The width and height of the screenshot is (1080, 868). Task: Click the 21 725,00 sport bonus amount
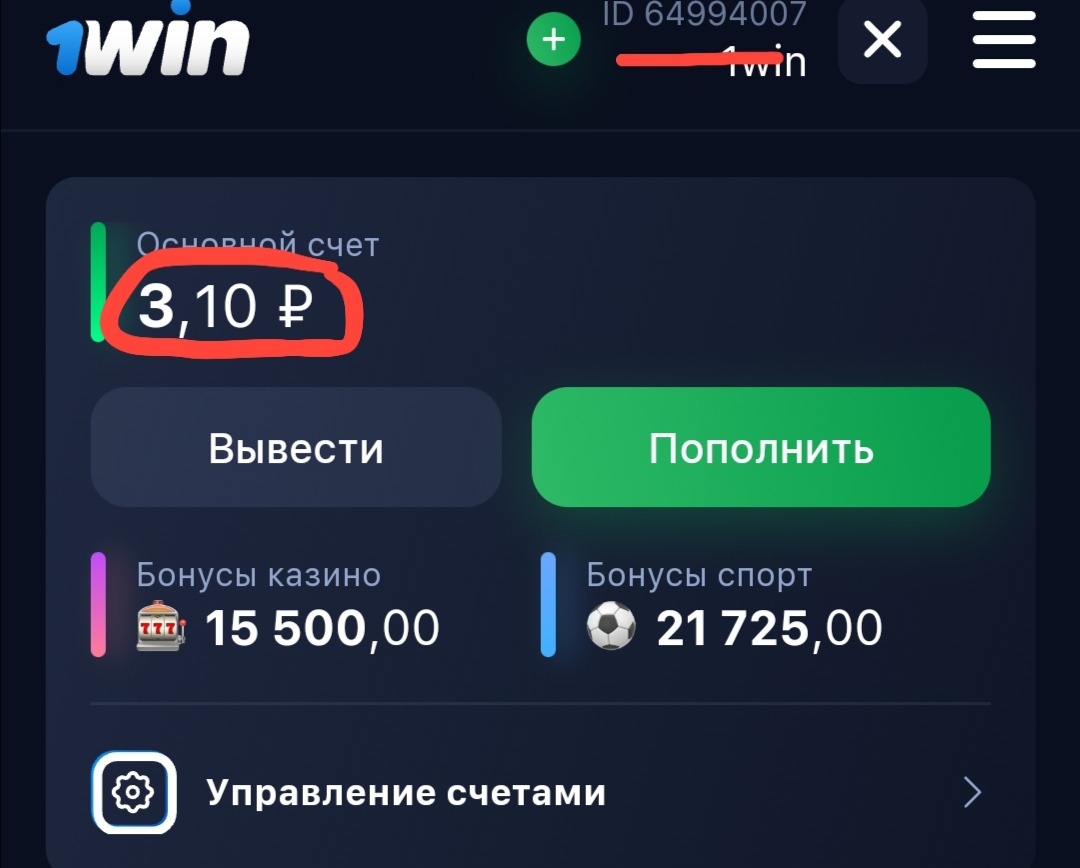[x=769, y=628]
